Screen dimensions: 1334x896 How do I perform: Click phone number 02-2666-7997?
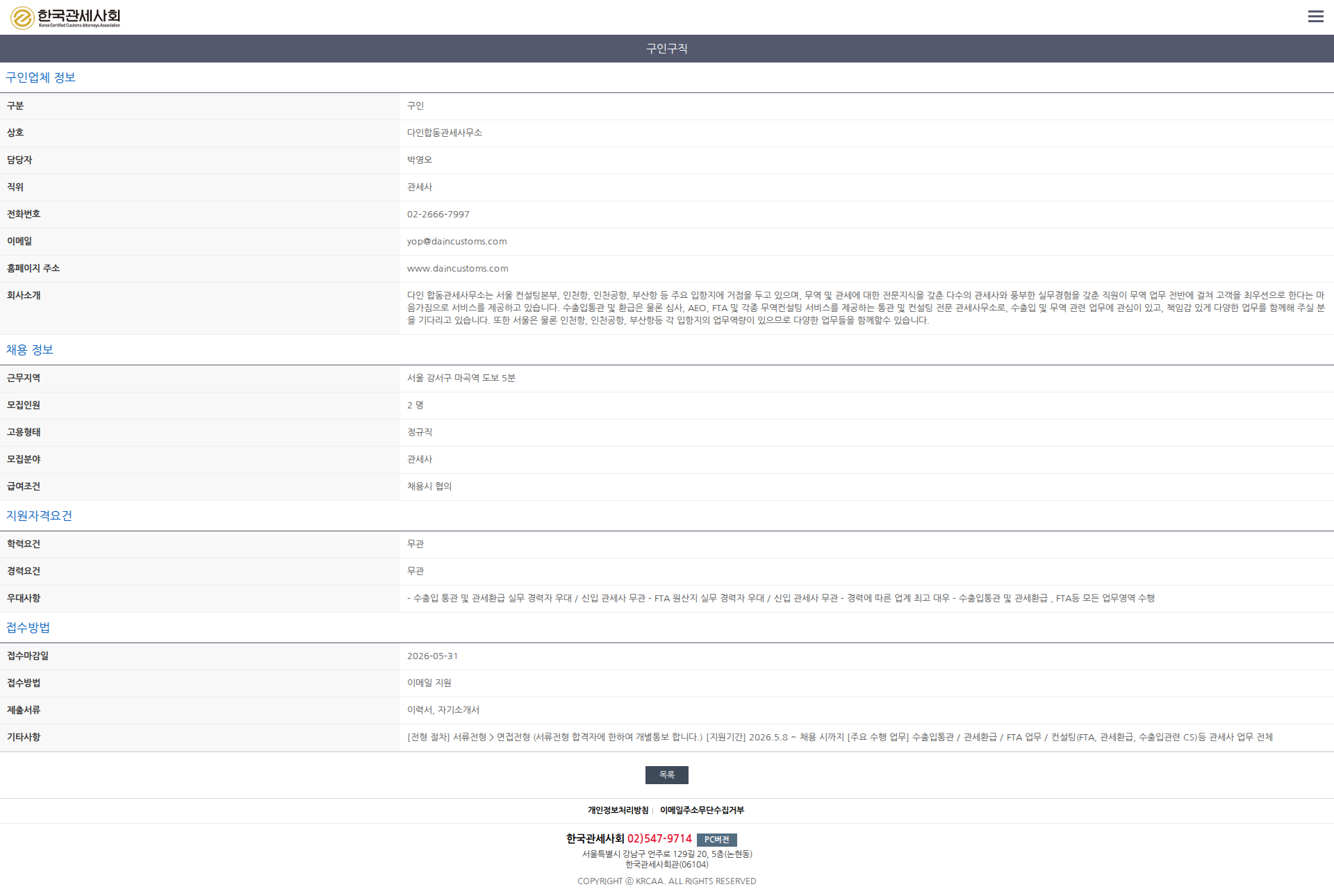coord(438,214)
